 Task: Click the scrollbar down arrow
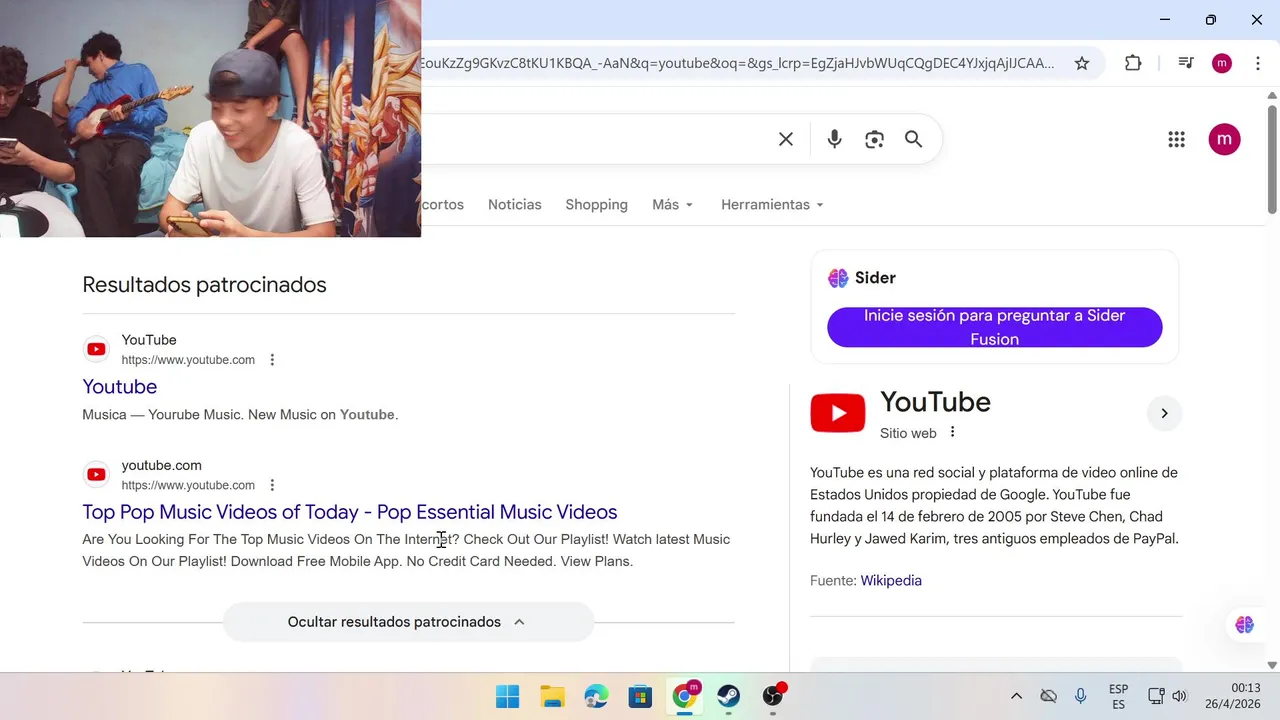point(1272,665)
